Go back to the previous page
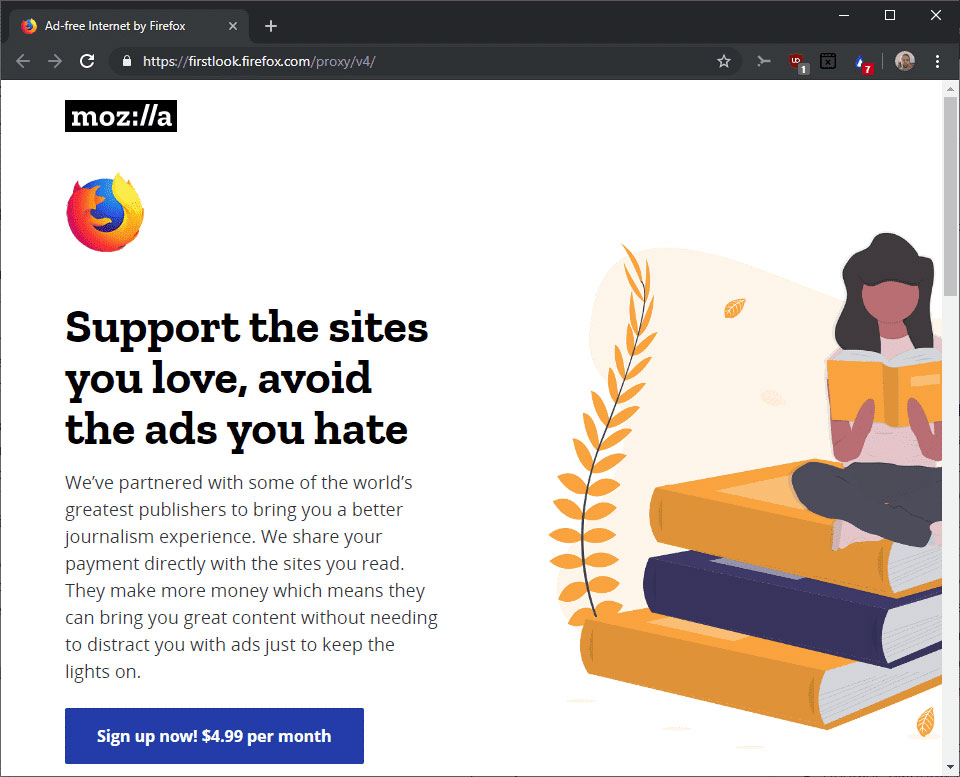The width and height of the screenshot is (960, 777). (x=23, y=61)
